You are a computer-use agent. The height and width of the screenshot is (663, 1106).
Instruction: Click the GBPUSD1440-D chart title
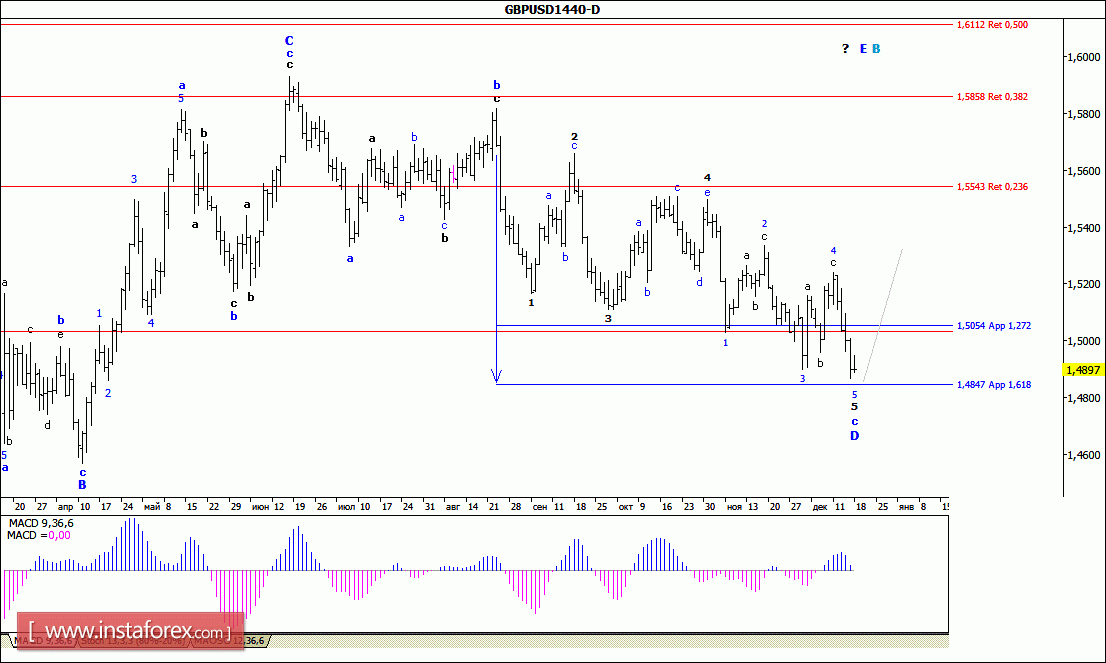(x=552, y=9)
